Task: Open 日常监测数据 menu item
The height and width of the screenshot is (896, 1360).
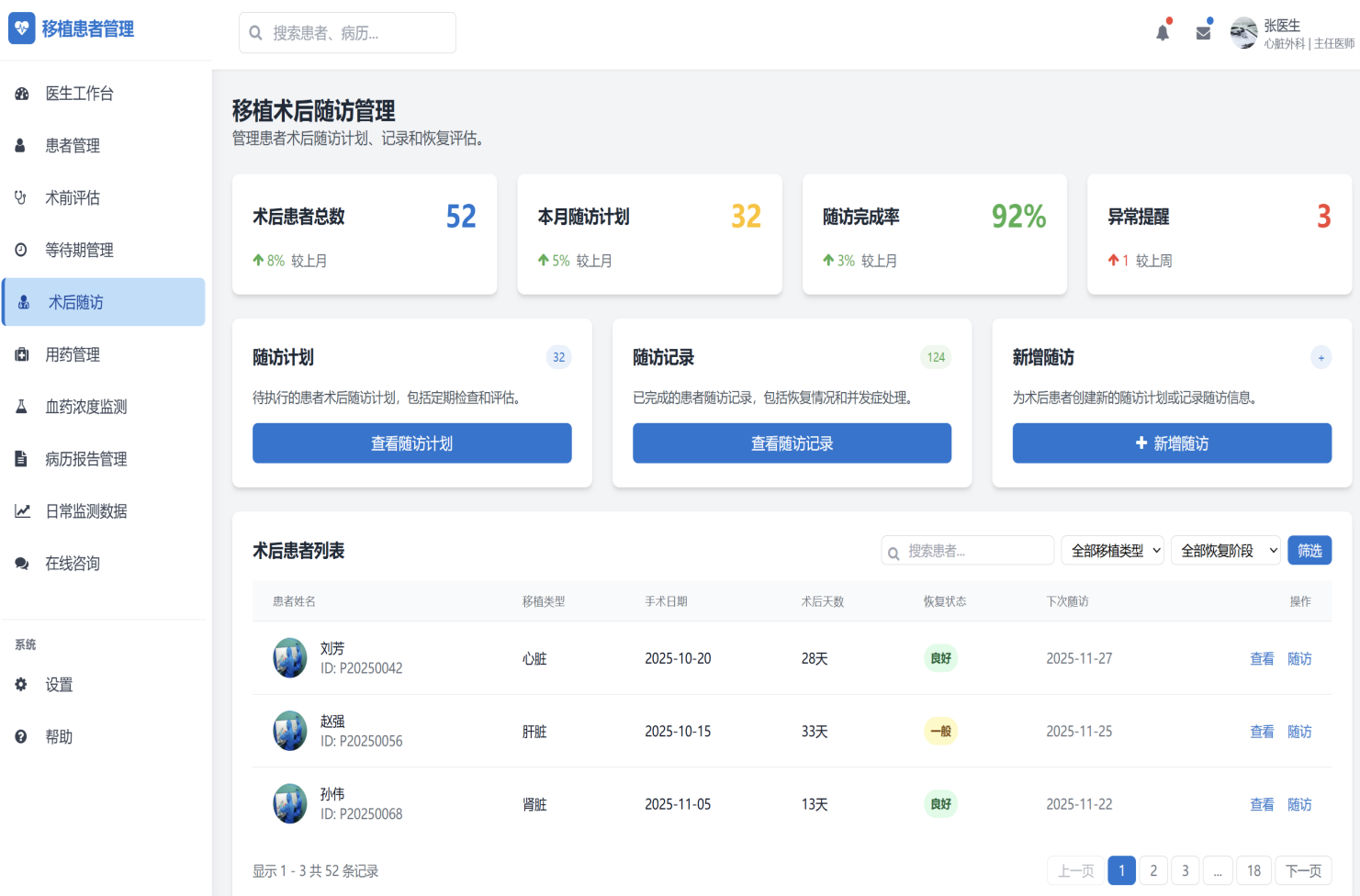Action: 86,511
